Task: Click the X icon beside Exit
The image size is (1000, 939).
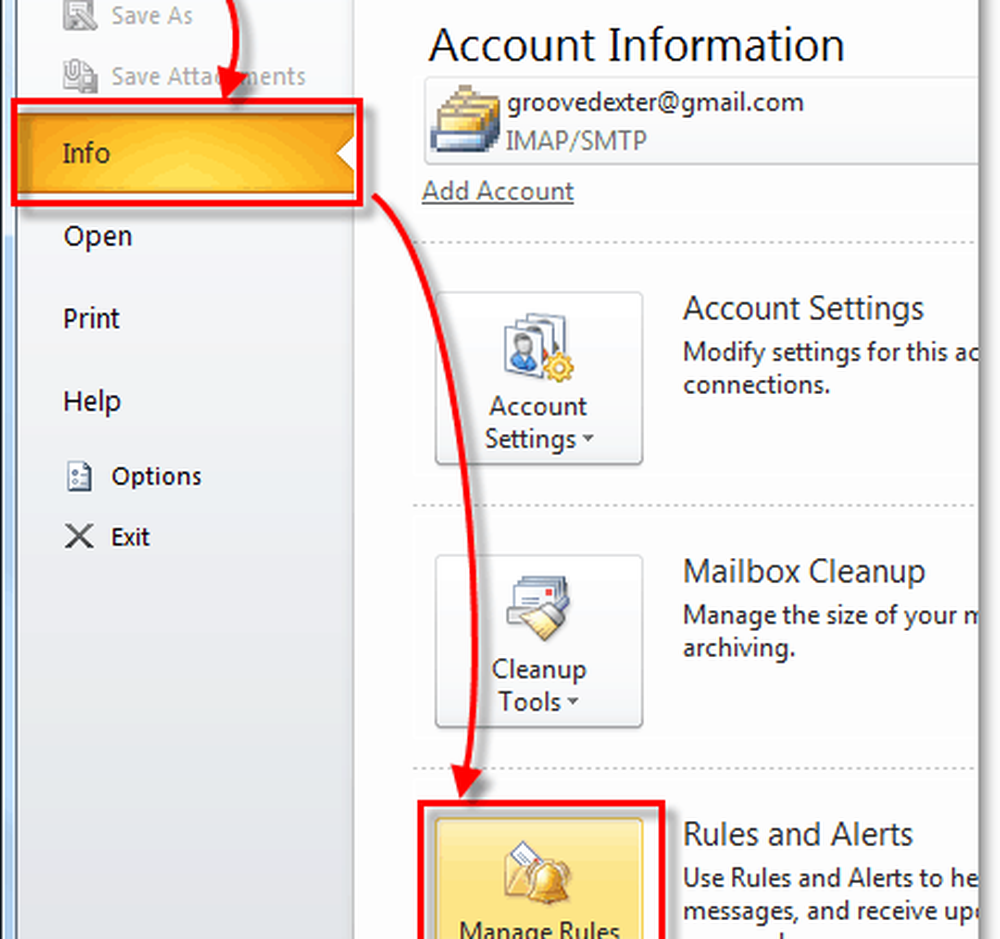Action: pyautogui.click(x=79, y=537)
